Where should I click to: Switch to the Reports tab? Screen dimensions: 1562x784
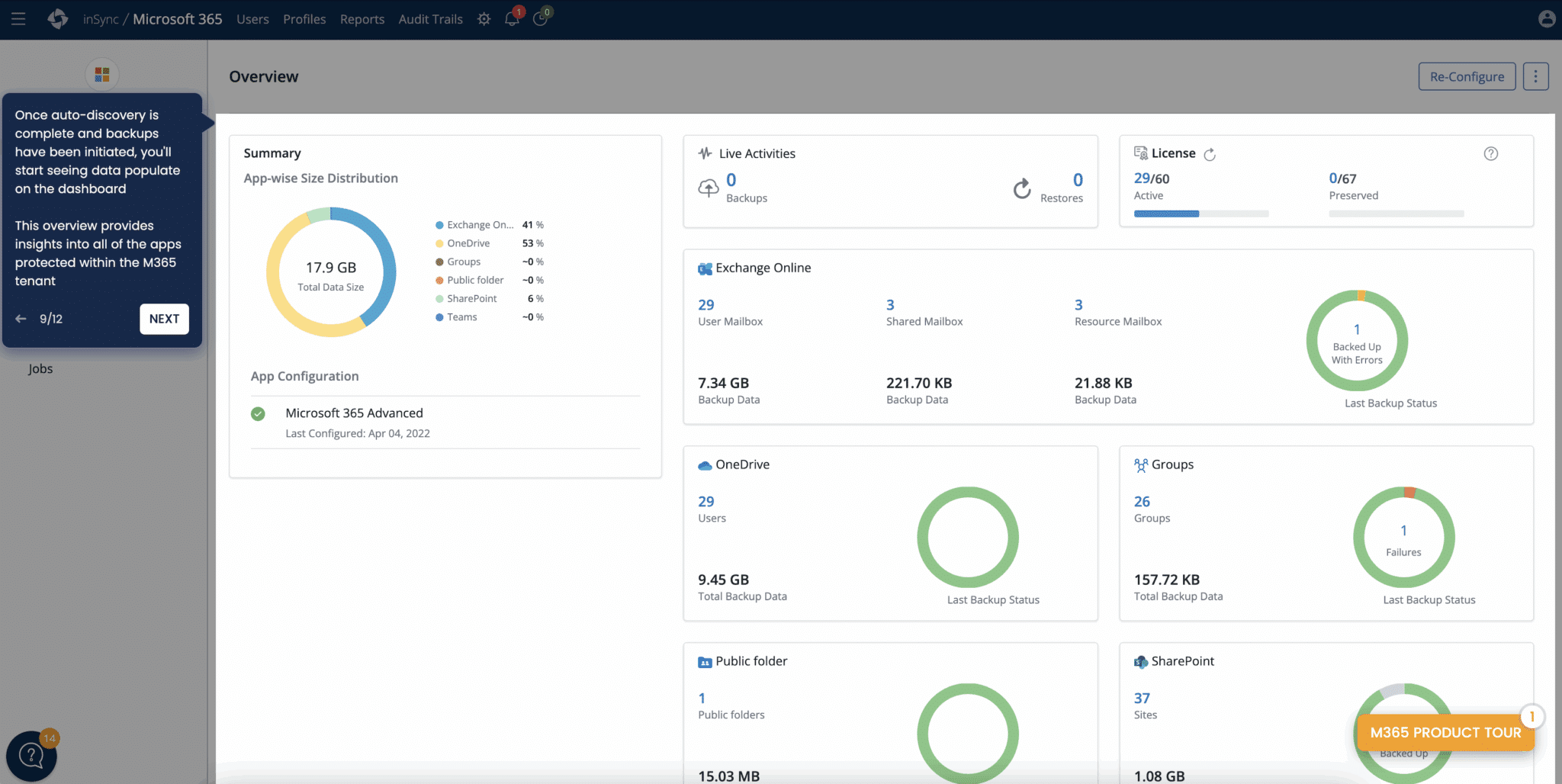[x=362, y=19]
